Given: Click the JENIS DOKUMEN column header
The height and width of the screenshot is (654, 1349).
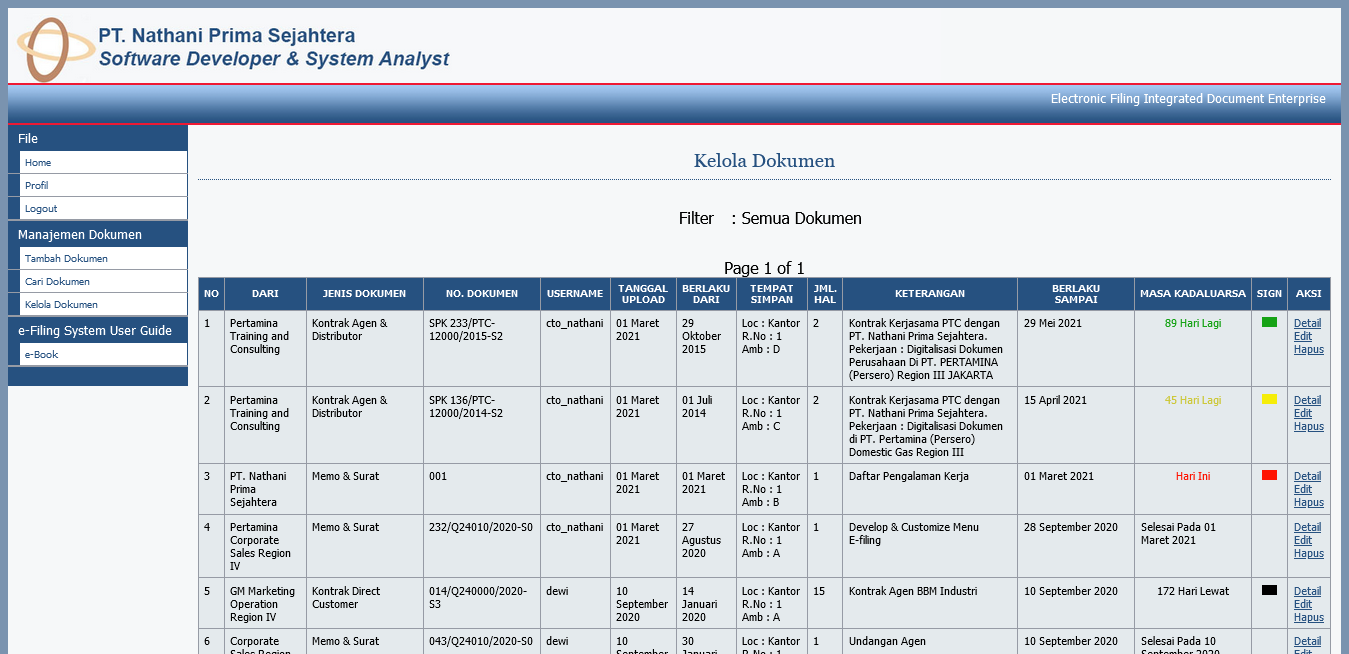Looking at the screenshot, I should click(364, 294).
